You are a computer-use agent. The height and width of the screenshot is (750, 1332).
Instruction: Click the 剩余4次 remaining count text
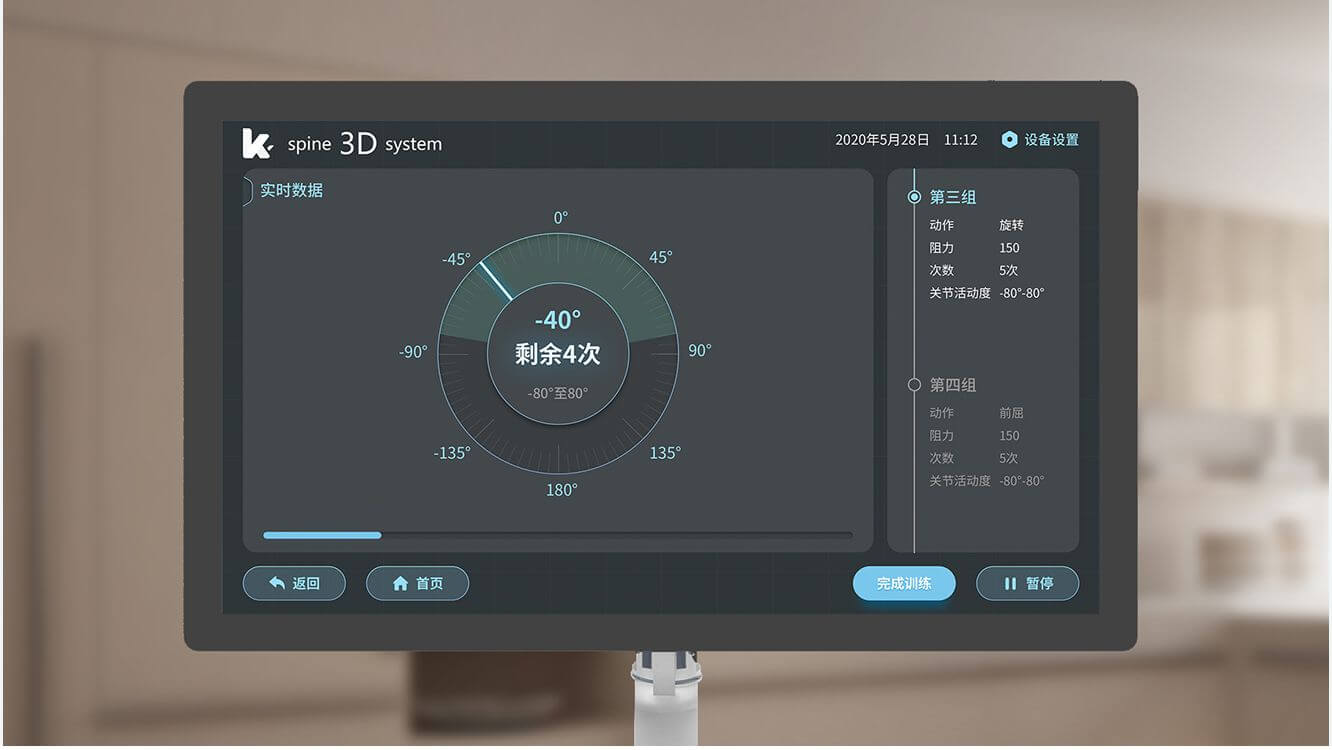[557, 354]
